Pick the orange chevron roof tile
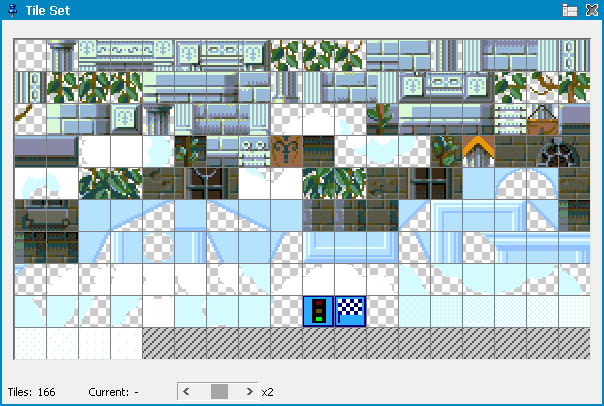Image resolution: width=604 pixels, height=406 pixels. point(478,151)
